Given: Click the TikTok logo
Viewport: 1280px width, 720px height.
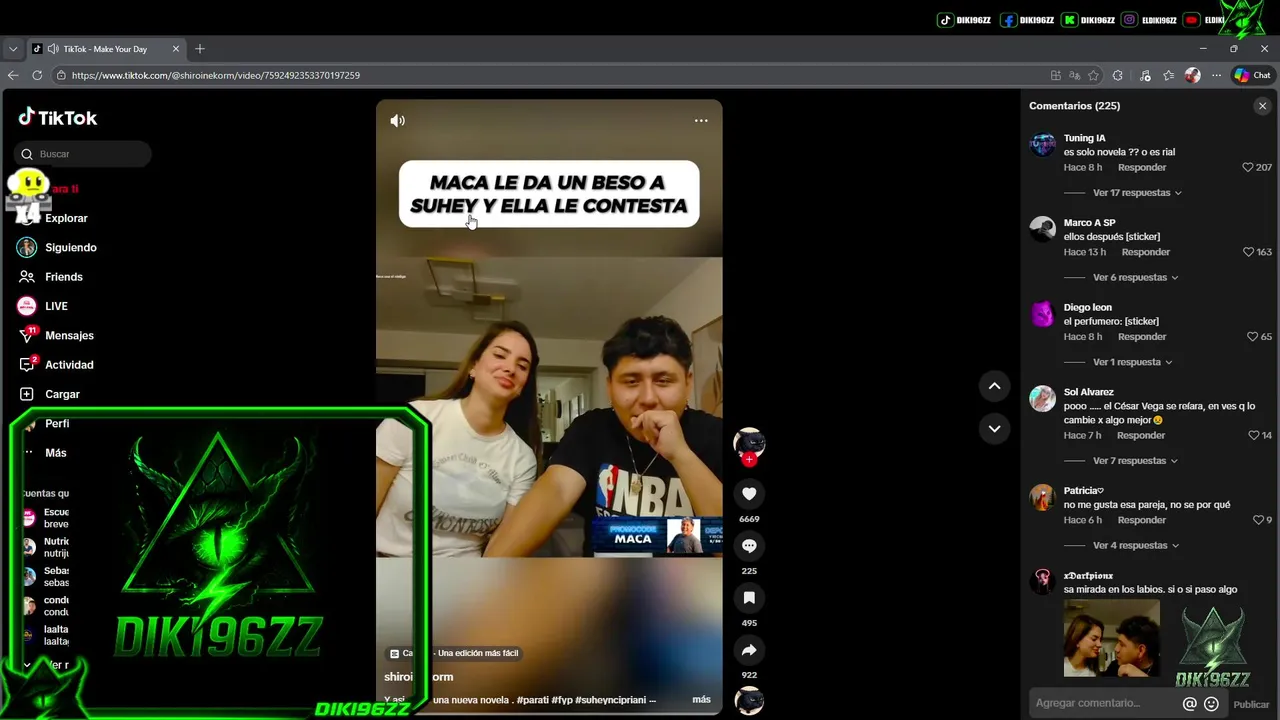Looking at the screenshot, I should [58, 117].
